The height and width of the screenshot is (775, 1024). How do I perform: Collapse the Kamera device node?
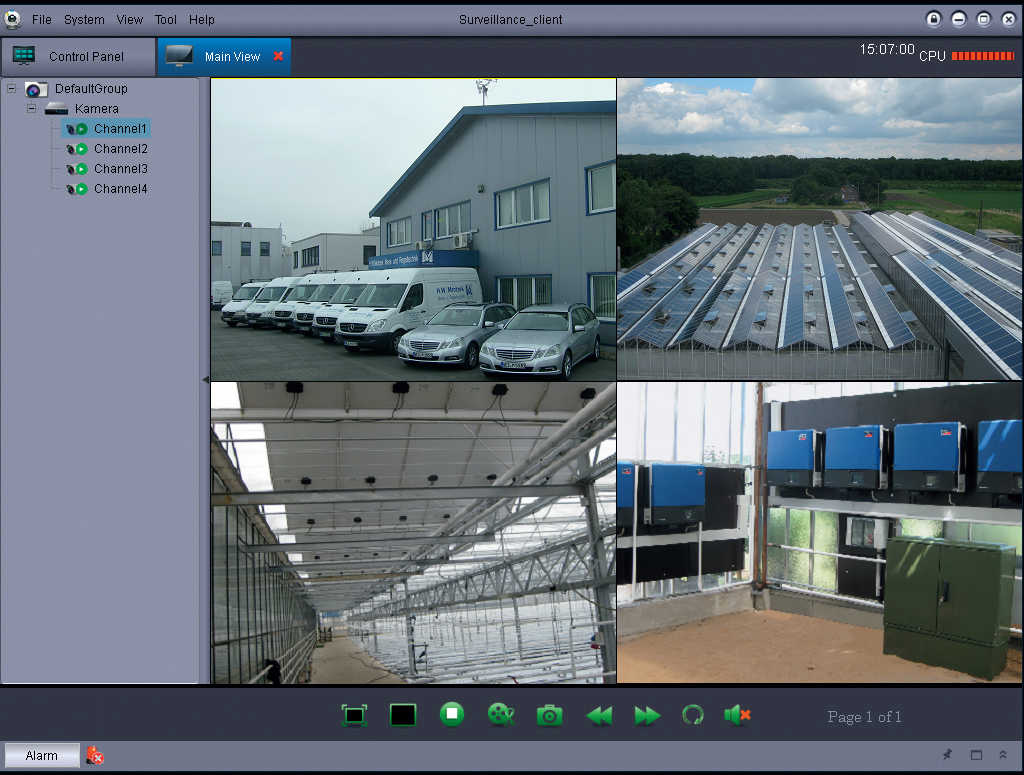pyautogui.click(x=31, y=109)
